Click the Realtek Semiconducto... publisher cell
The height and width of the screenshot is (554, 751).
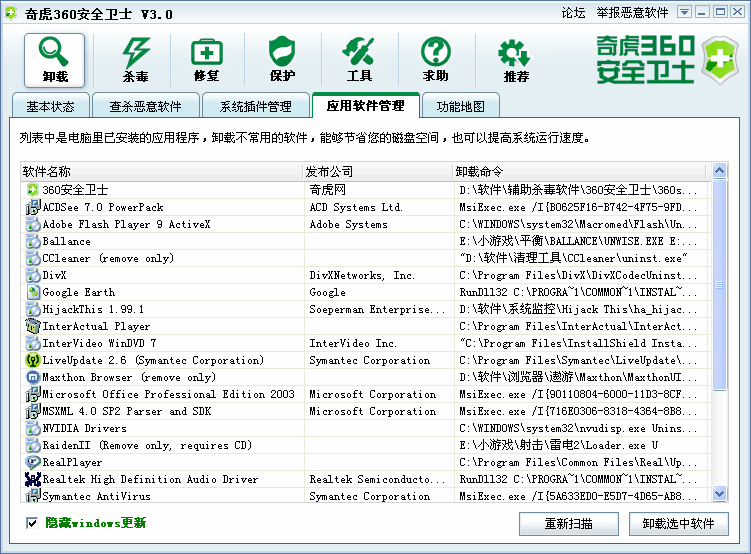[x=377, y=479]
